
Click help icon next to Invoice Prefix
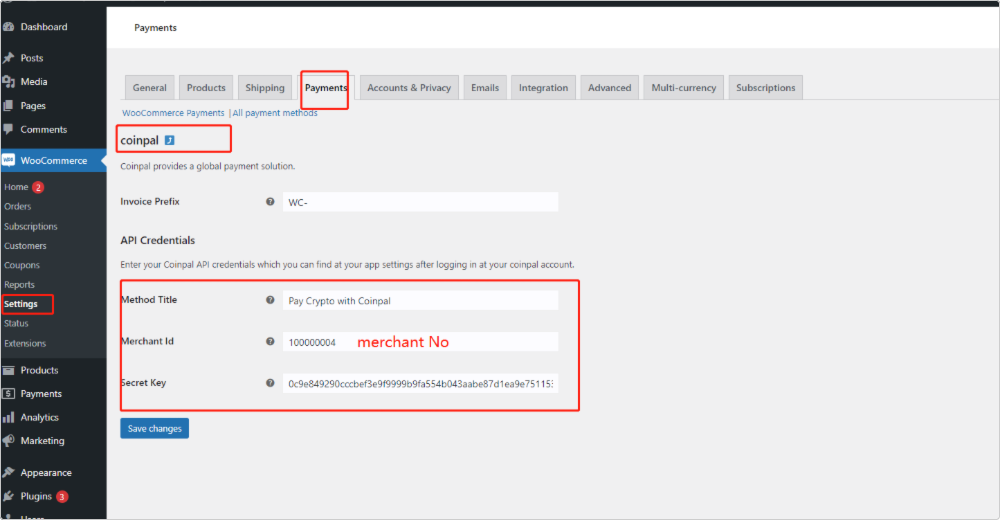coord(270,202)
